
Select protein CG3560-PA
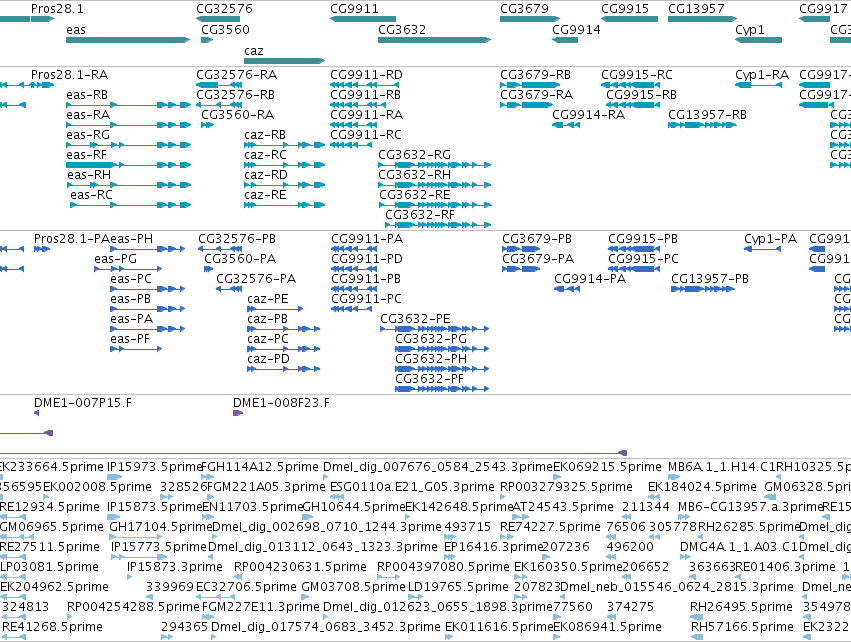pos(240,259)
